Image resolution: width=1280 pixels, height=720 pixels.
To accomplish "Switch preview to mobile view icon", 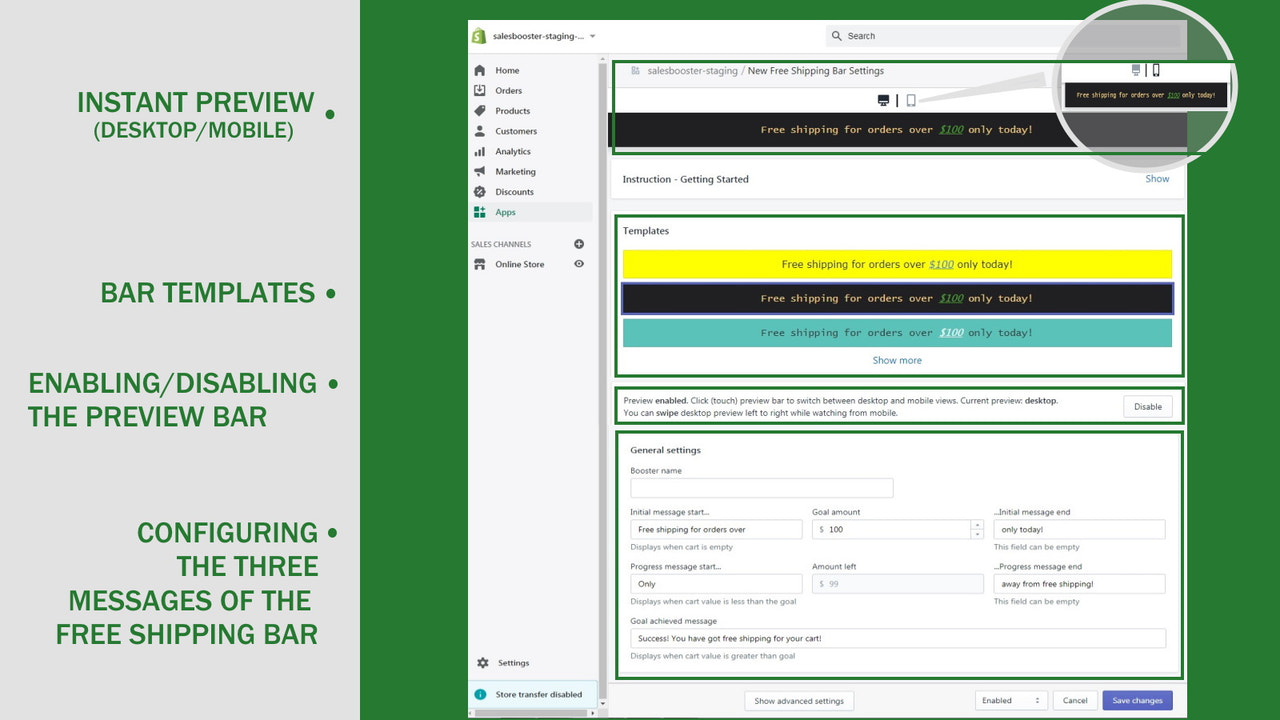I will click(911, 100).
